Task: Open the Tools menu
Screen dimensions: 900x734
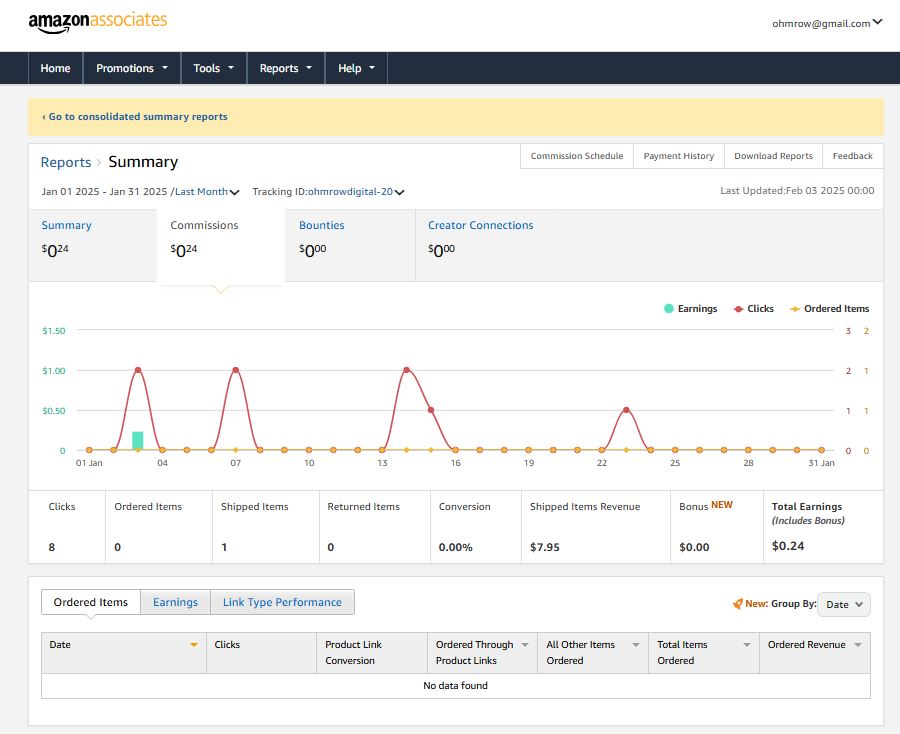Action: click(214, 68)
